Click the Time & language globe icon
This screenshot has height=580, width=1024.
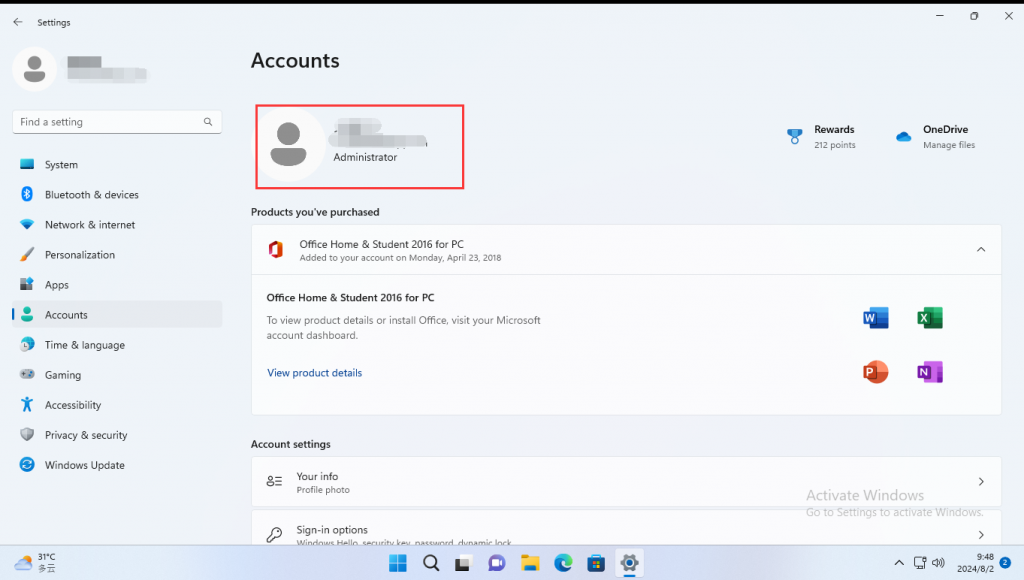(x=27, y=344)
